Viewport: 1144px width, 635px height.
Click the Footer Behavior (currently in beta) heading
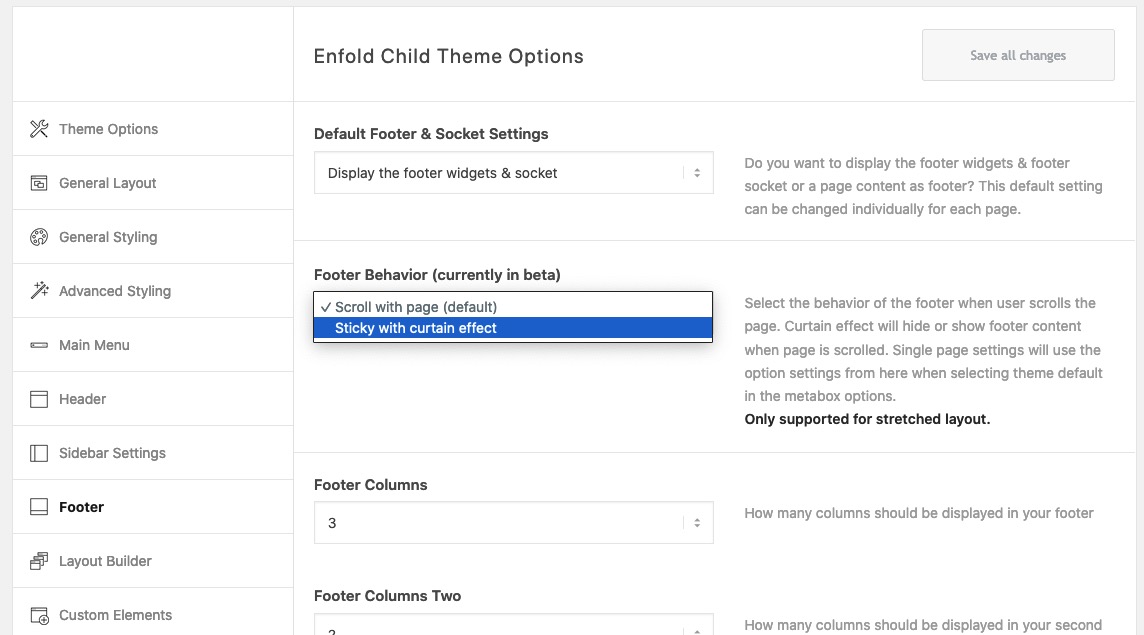(x=437, y=275)
